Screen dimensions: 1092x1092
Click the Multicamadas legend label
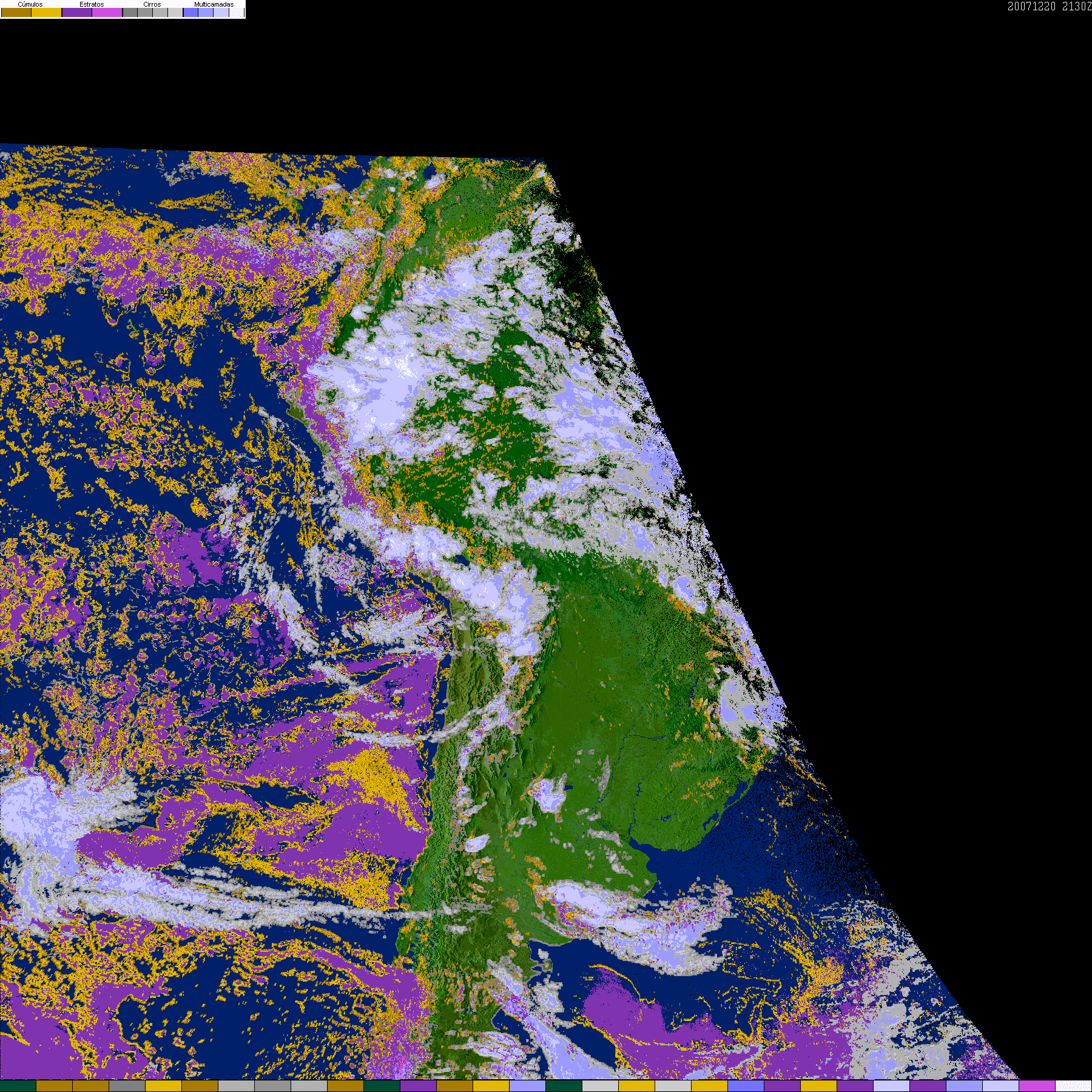coord(214,4)
